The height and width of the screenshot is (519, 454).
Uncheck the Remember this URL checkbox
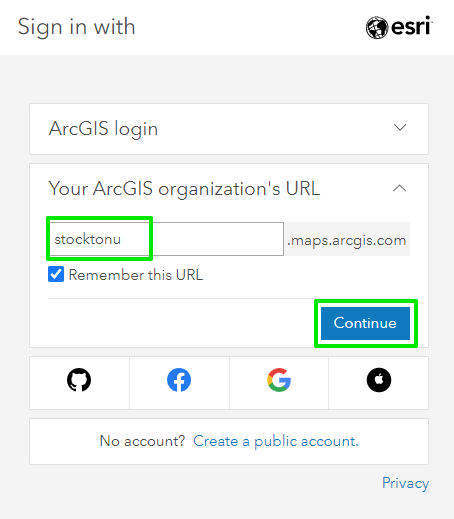tap(56, 274)
